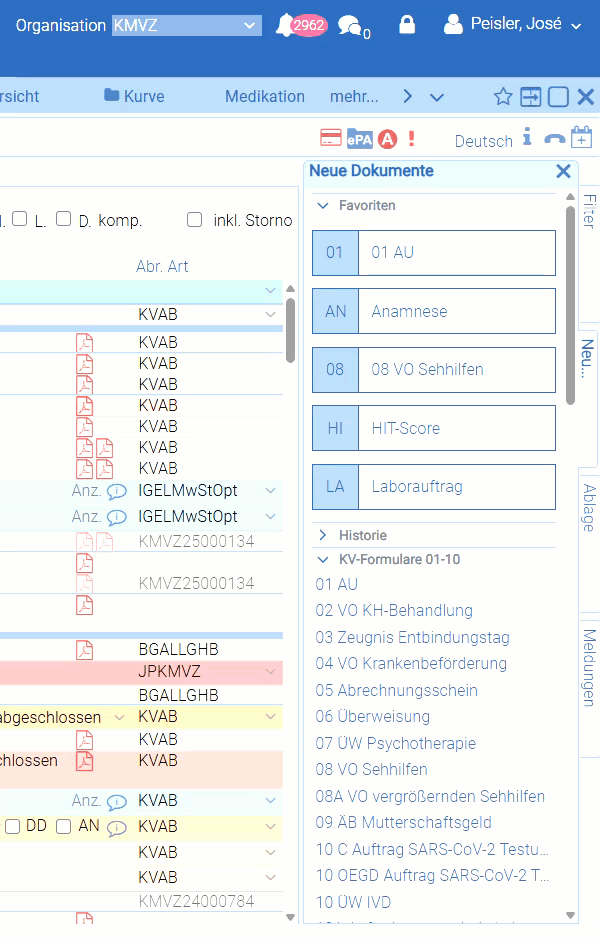Mark as favorite with star icon
Screen dimensions: 600x940
click(503, 97)
